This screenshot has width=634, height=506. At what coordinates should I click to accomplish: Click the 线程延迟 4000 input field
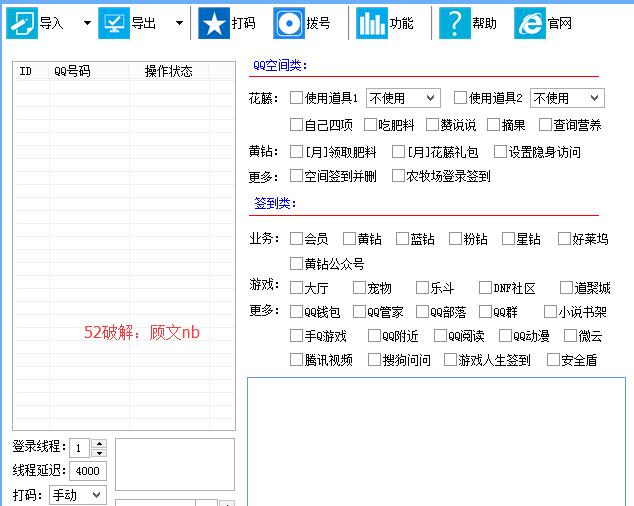tap(88, 471)
